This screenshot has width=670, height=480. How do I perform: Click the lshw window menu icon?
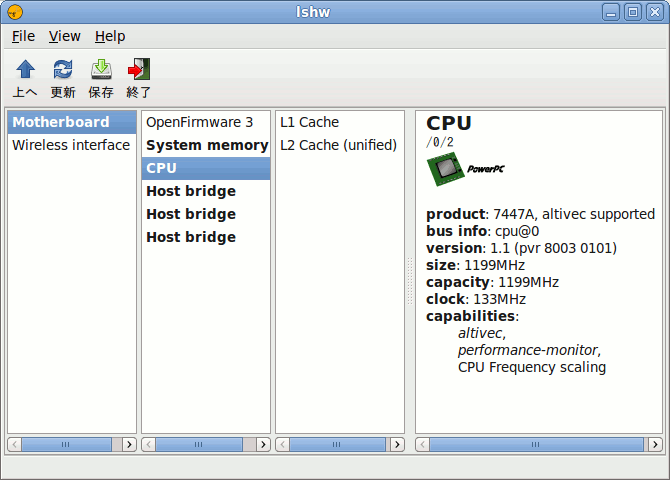pos(13,12)
